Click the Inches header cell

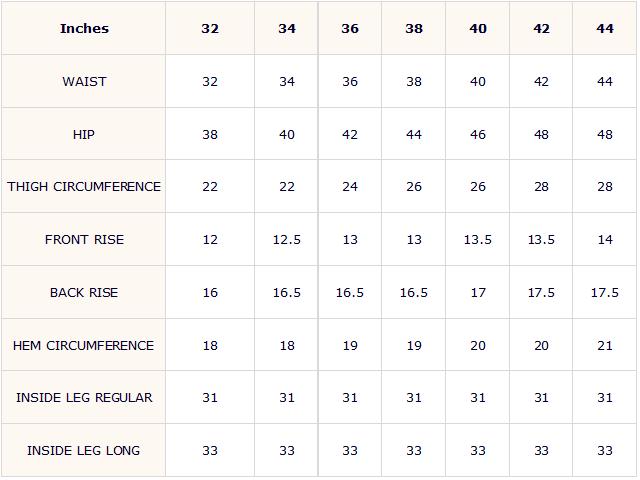84,29
